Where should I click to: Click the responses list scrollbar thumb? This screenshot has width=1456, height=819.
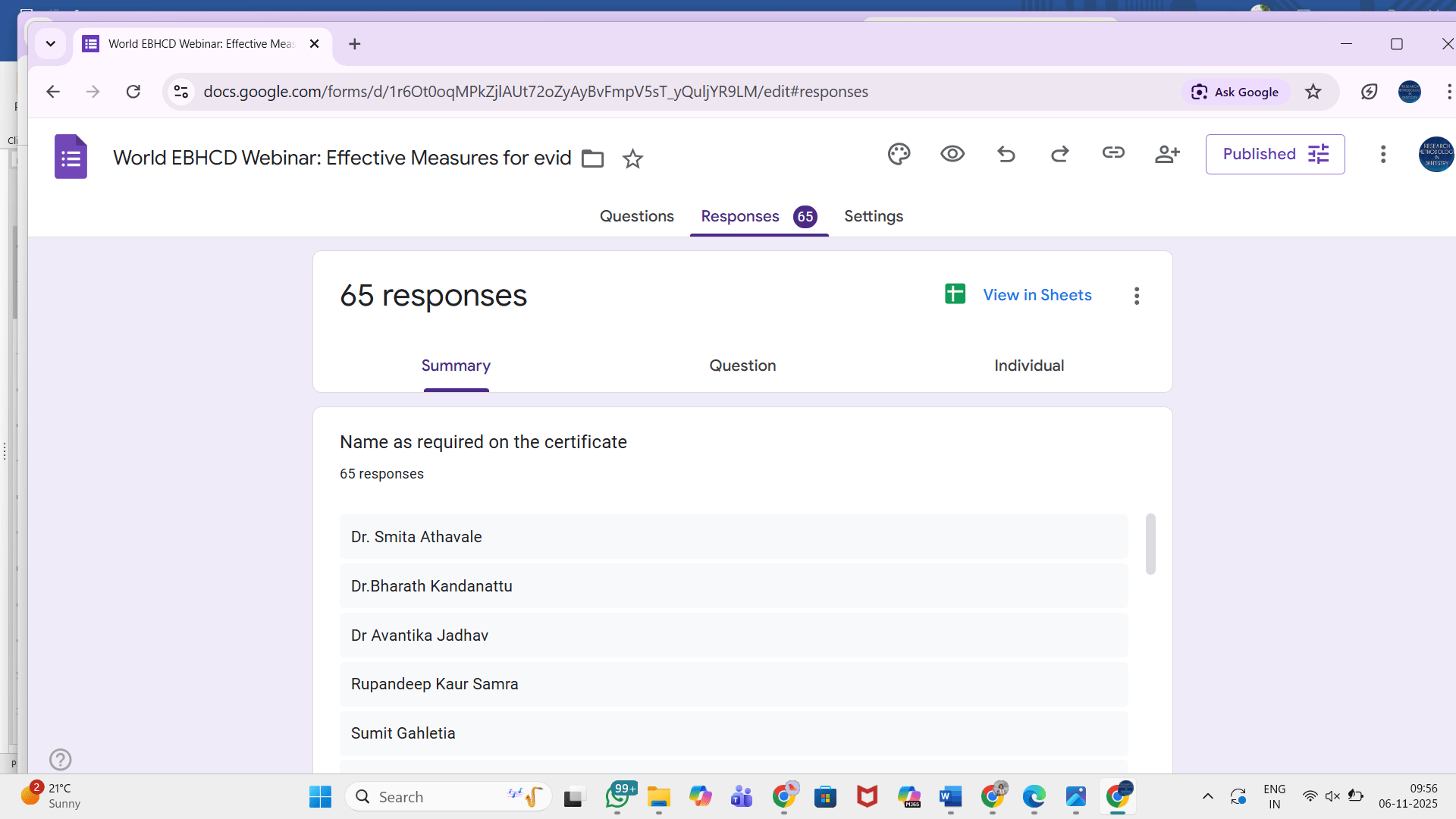(1150, 544)
